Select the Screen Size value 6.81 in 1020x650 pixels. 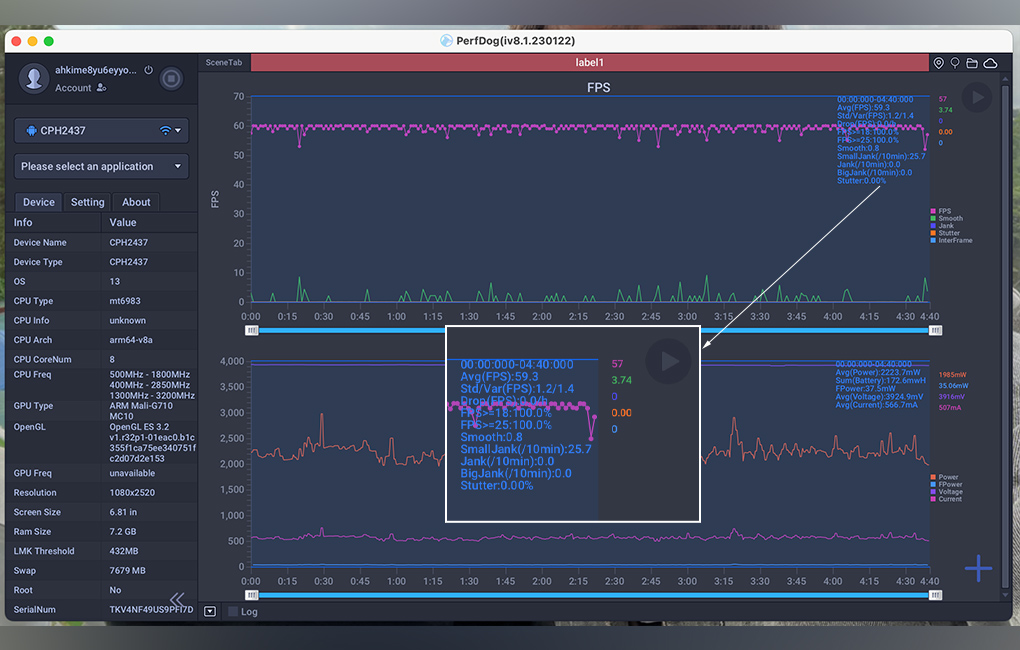coord(123,513)
